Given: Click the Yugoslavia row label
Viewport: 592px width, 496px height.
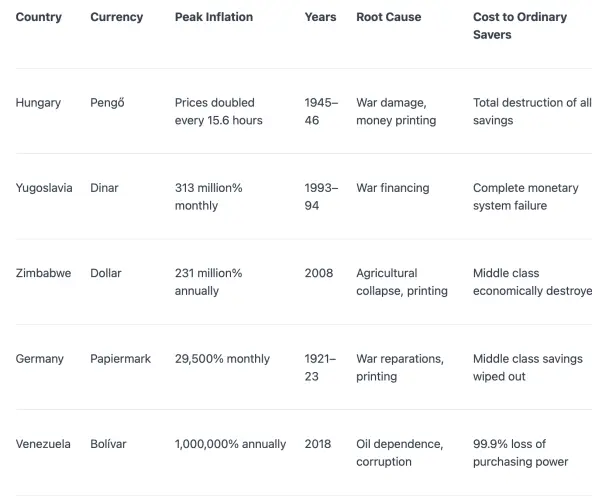Looking at the screenshot, I should 44,188.
